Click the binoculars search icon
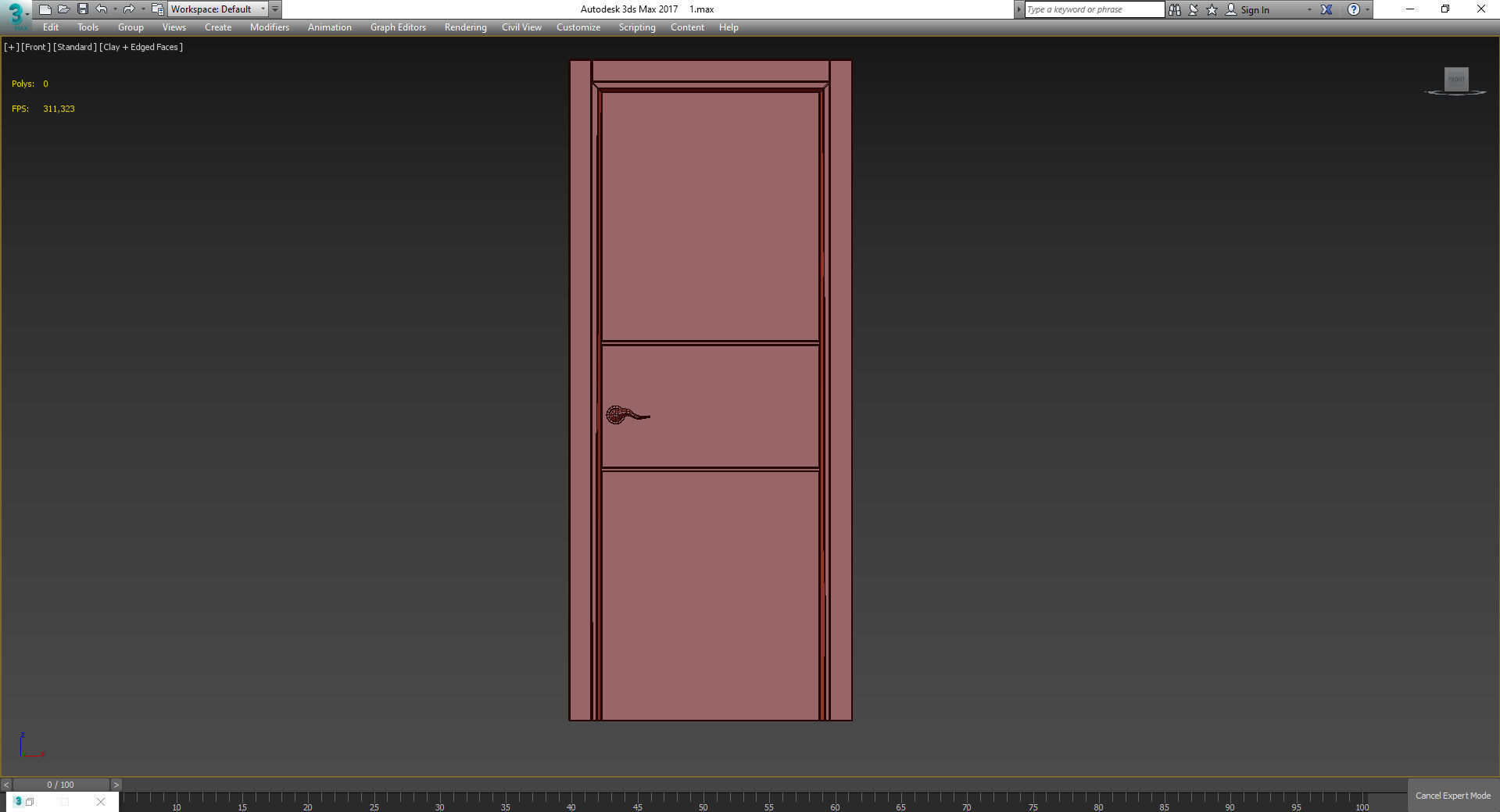The image size is (1500, 812). (x=1175, y=9)
